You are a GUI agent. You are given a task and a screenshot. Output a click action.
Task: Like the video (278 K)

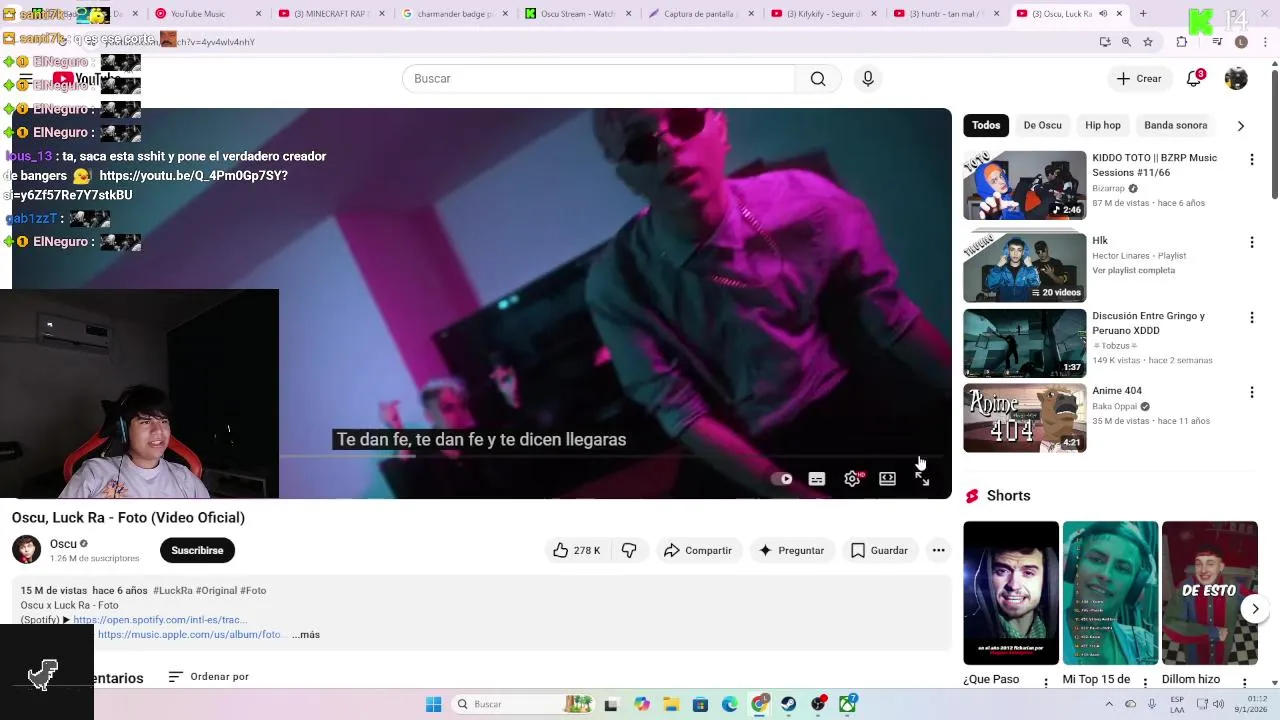click(576, 550)
